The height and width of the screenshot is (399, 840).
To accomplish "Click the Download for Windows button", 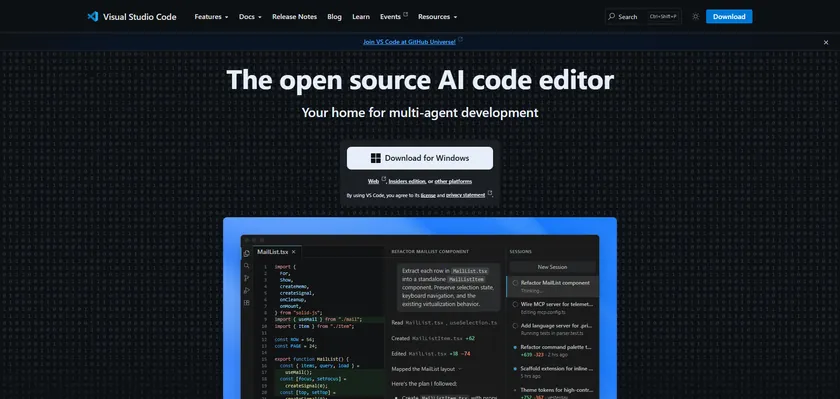I will click(420, 158).
